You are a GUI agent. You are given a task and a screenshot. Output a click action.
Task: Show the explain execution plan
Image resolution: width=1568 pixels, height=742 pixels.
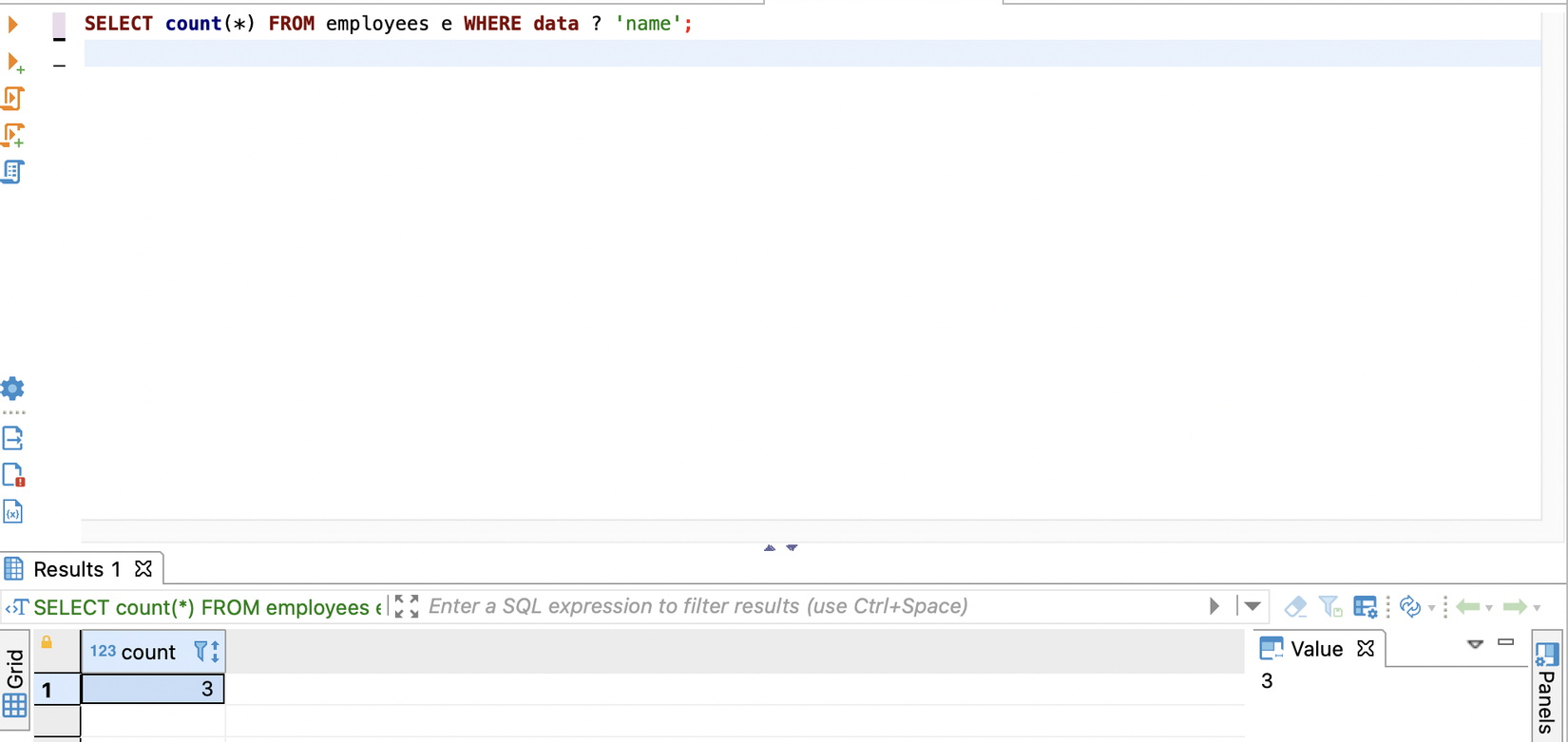coord(12,172)
